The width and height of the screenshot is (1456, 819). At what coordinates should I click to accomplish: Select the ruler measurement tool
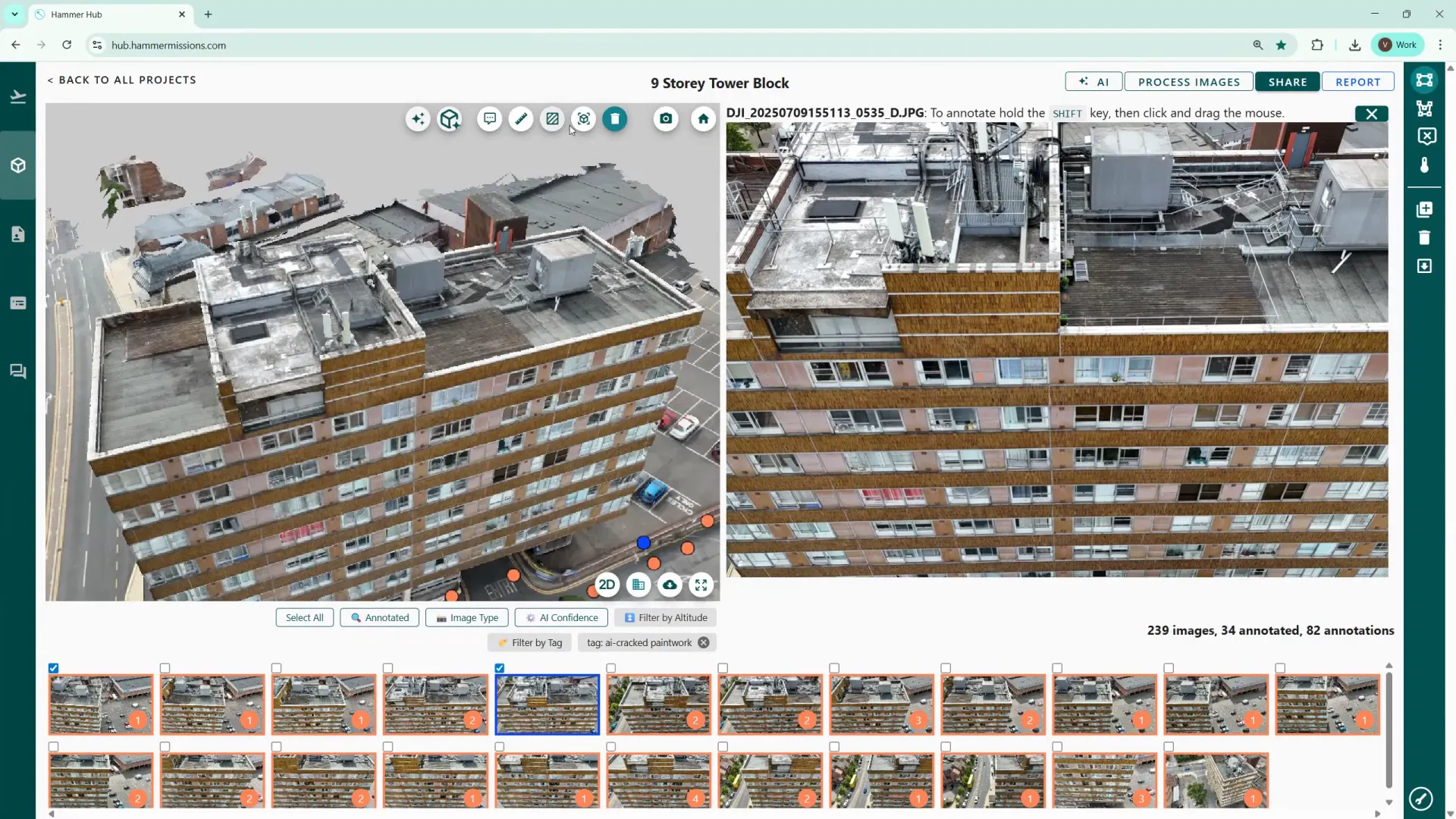(521, 119)
